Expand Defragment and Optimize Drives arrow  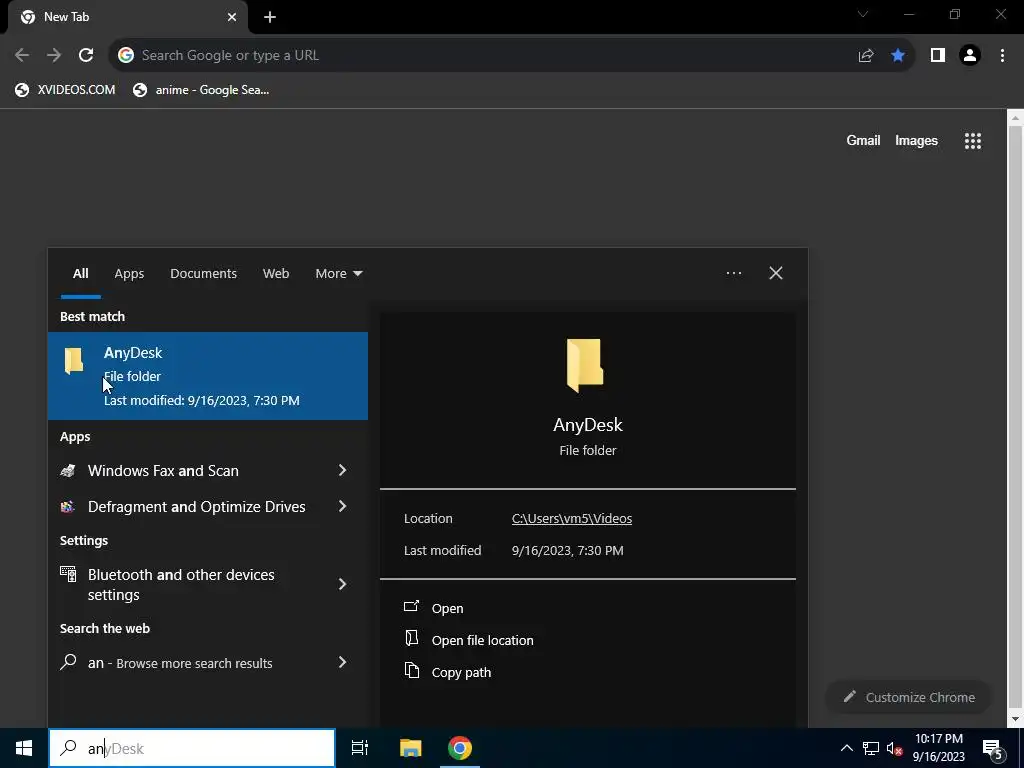click(342, 507)
